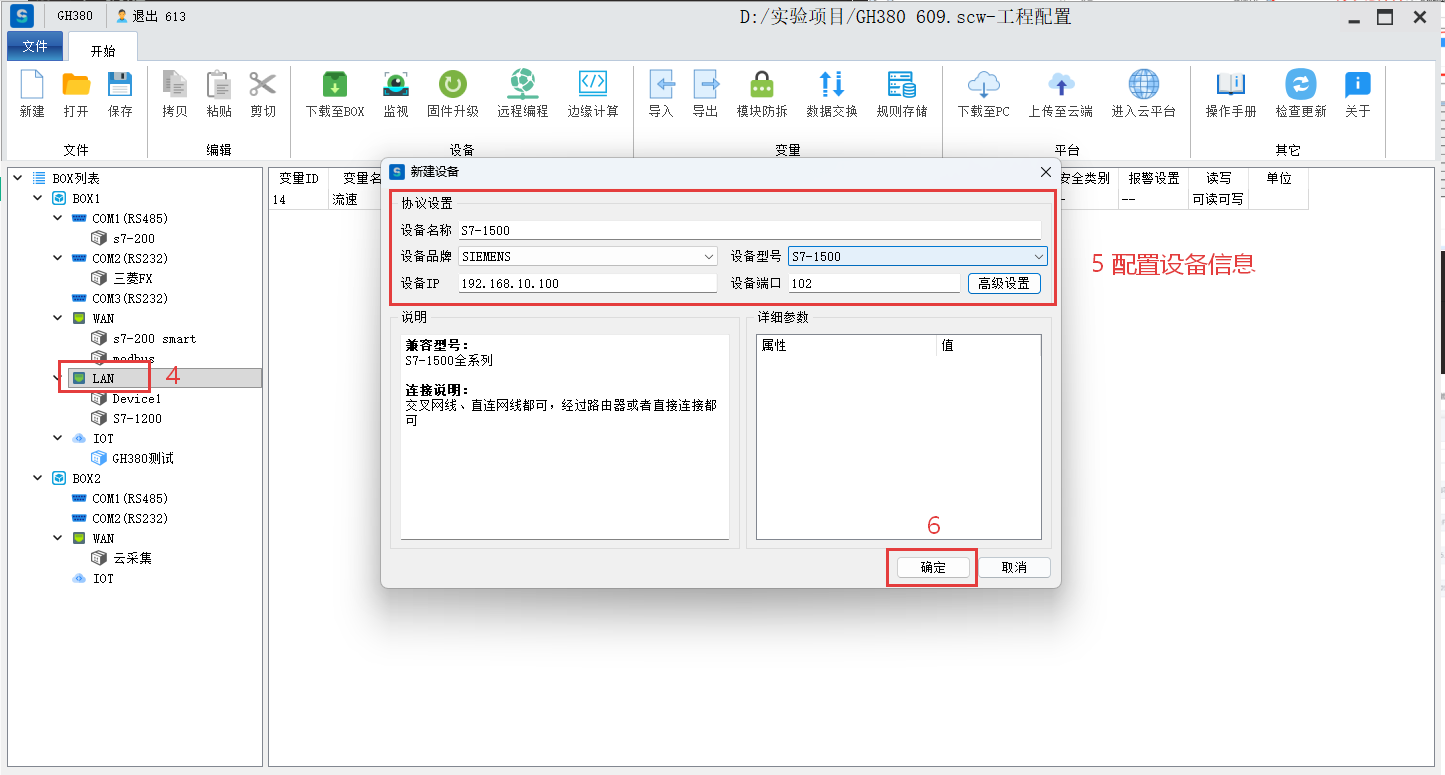The height and width of the screenshot is (775, 1445).
Task: Click the application S logo icon
Action: pos(22,15)
